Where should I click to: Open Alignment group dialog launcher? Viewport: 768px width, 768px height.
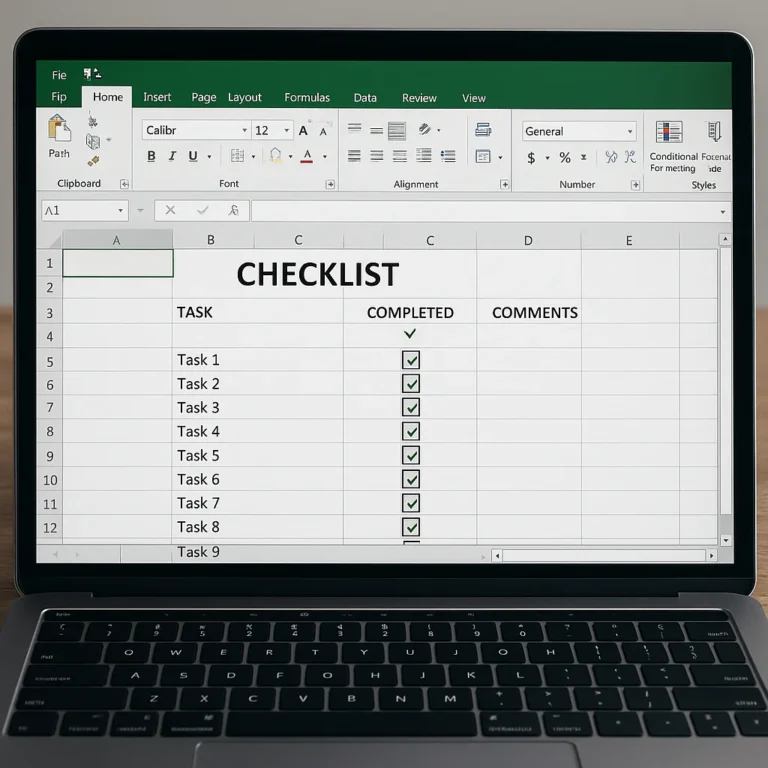tap(504, 184)
